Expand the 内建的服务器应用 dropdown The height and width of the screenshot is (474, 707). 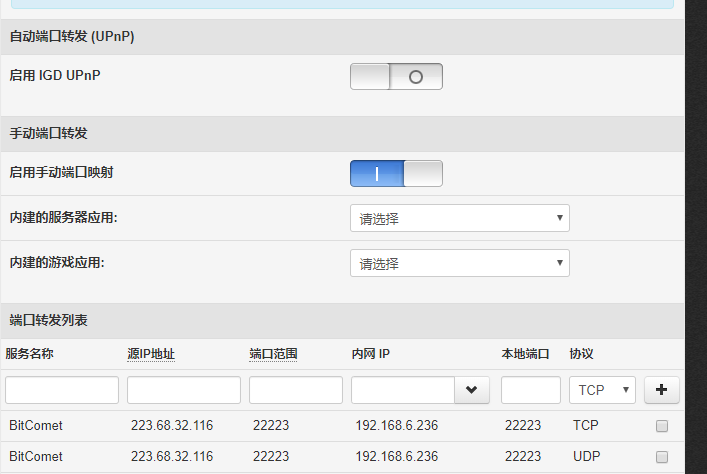point(459,218)
